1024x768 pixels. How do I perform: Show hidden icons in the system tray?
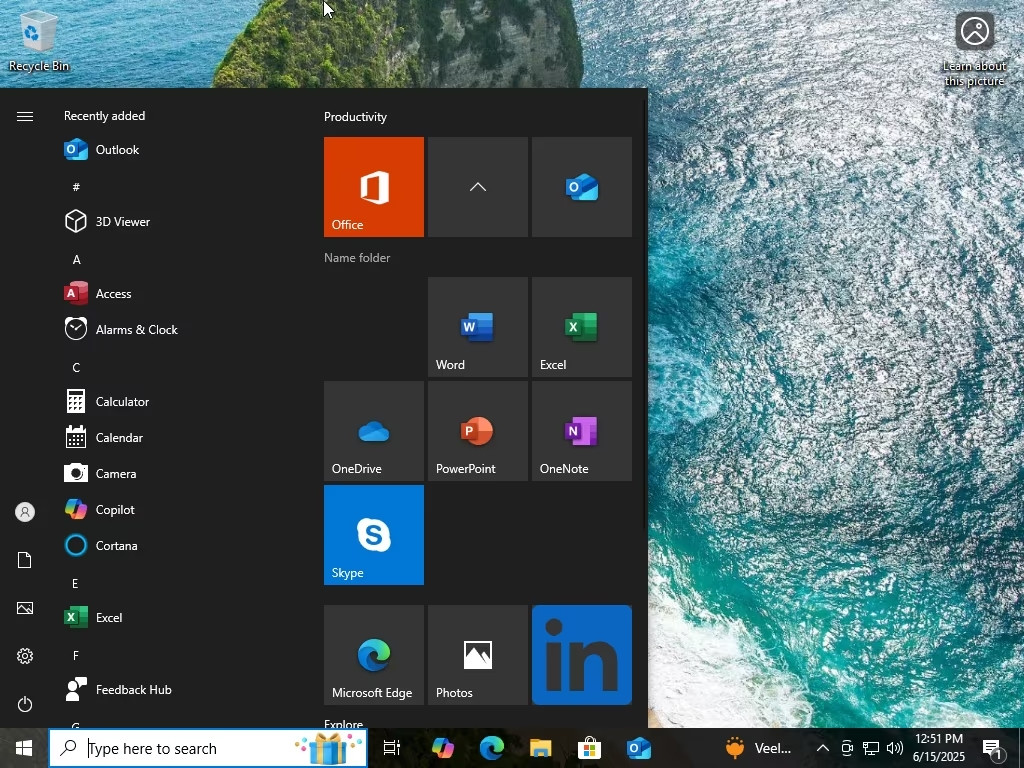tap(822, 748)
